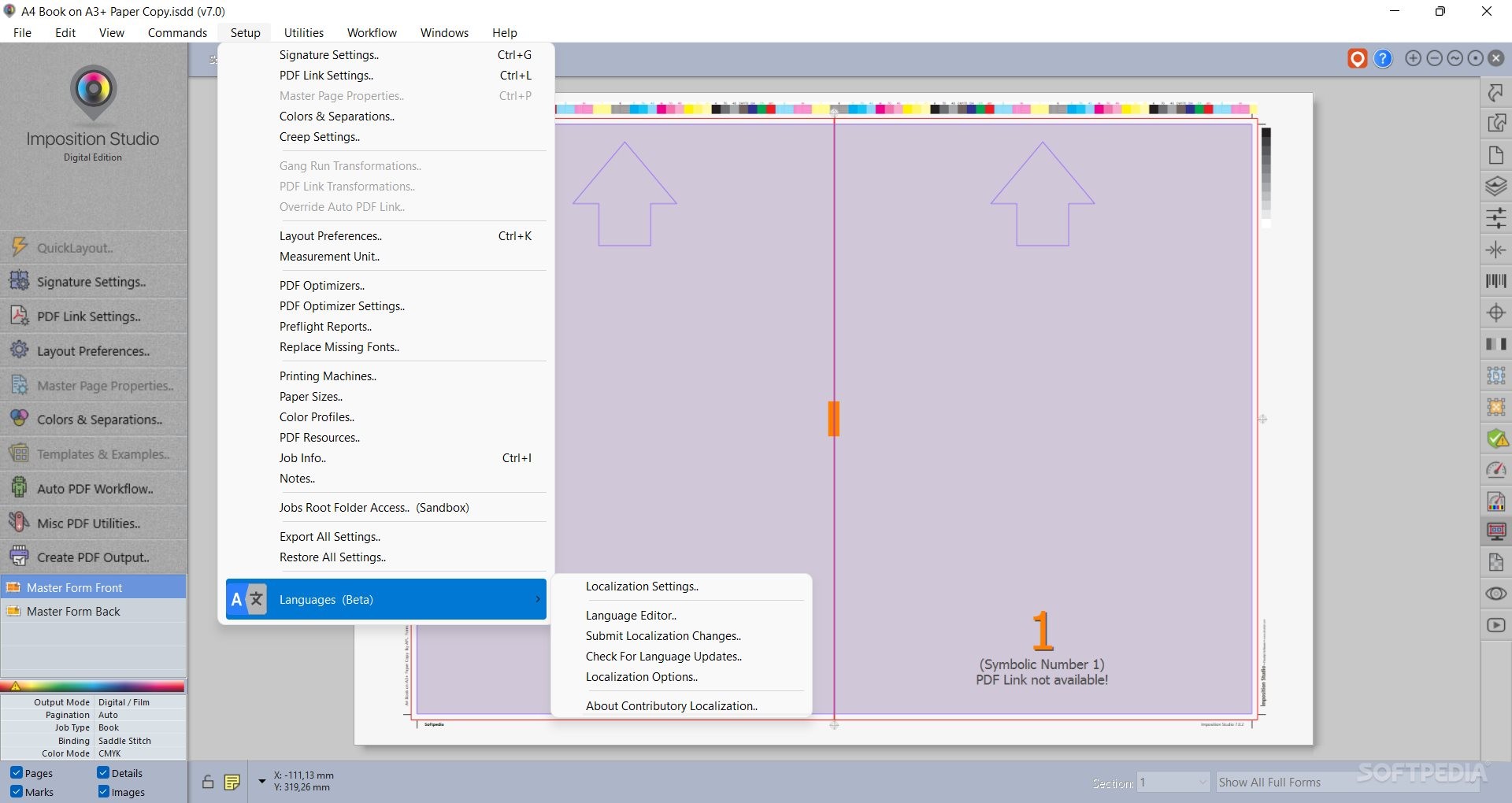Click Misc PDF Utilities.. sidebar button
Image resolution: width=1512 pixels, height=803 pixels.
point(94,524)
